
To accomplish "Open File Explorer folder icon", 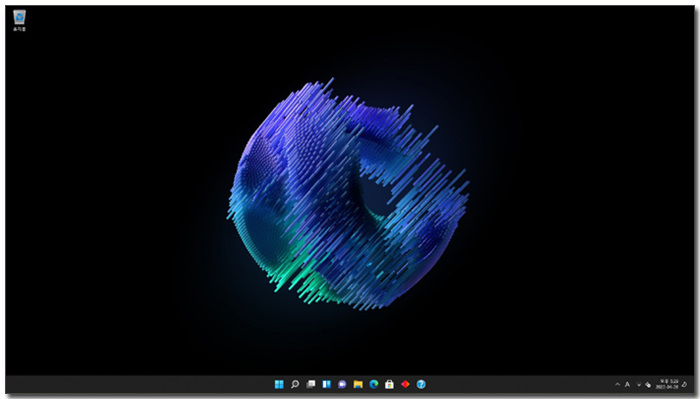I will [x=358, y=384].
